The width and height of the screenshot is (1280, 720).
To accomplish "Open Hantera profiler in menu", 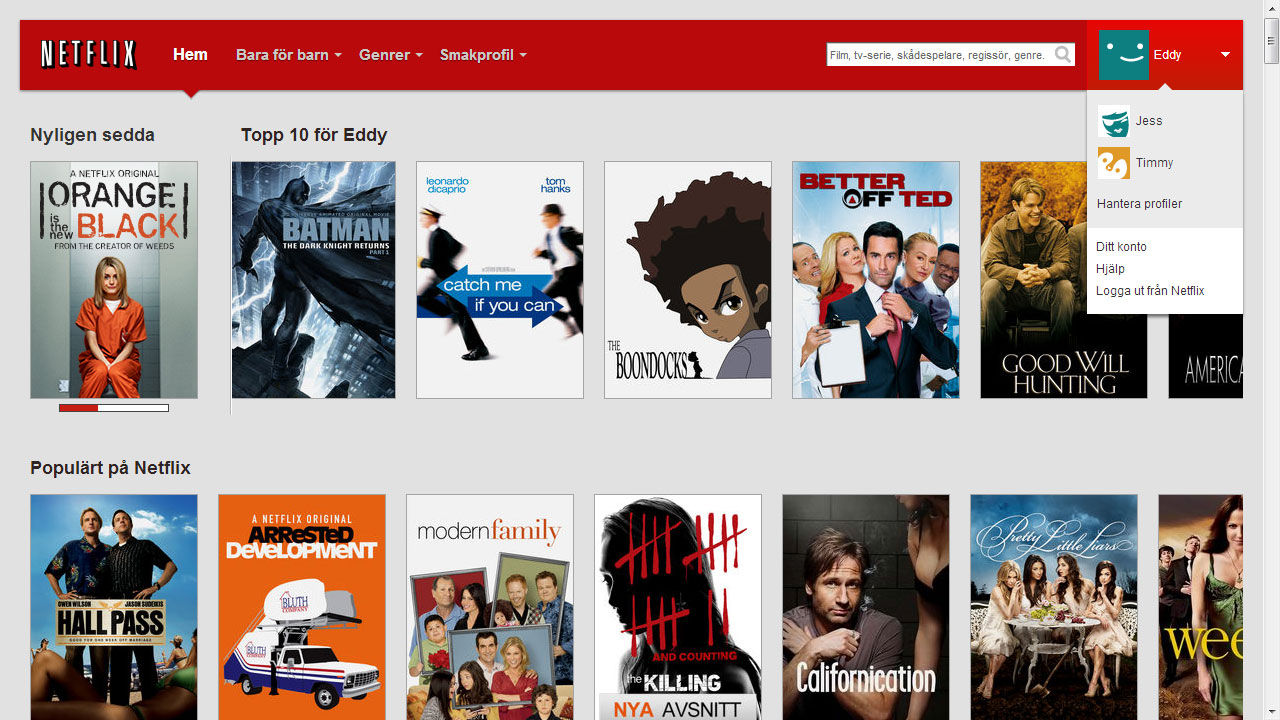I will [x=1139, y=204].
